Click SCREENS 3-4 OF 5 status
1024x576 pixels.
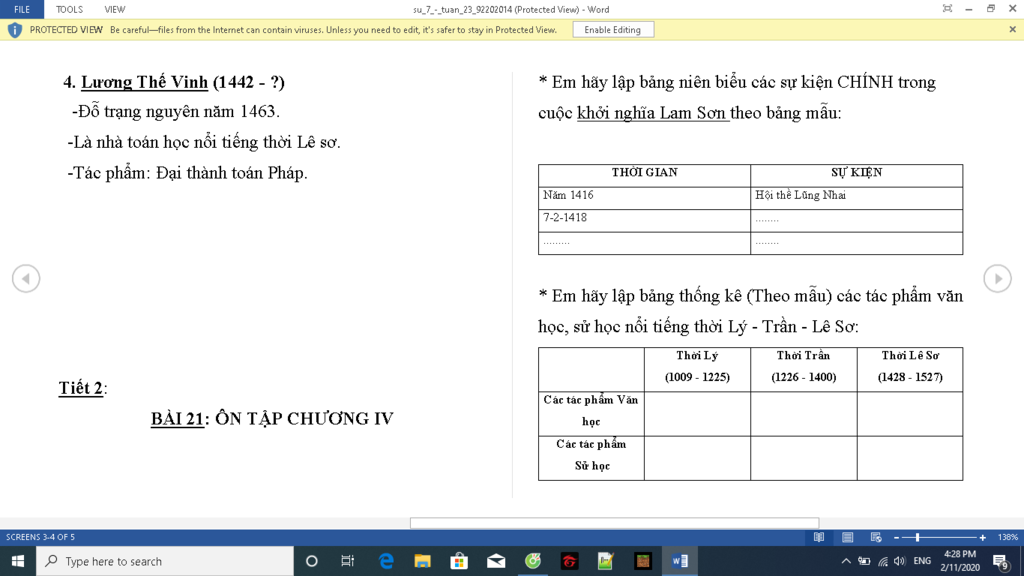[x=40, y=537]
